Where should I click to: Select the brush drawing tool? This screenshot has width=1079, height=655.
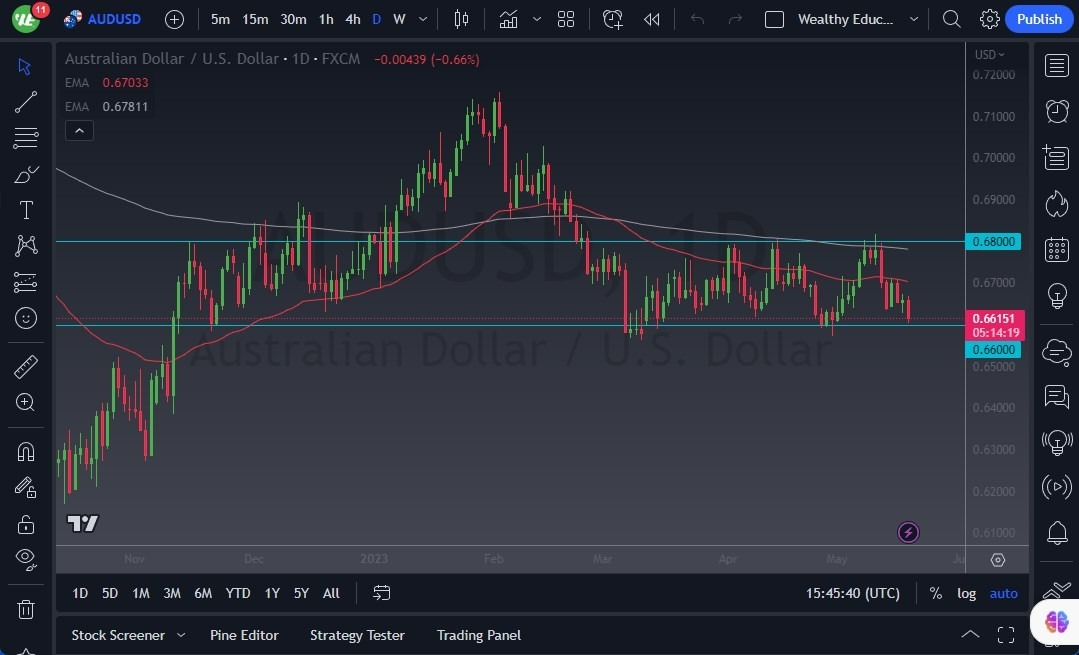pyautogui.click(x=26, y=173)
